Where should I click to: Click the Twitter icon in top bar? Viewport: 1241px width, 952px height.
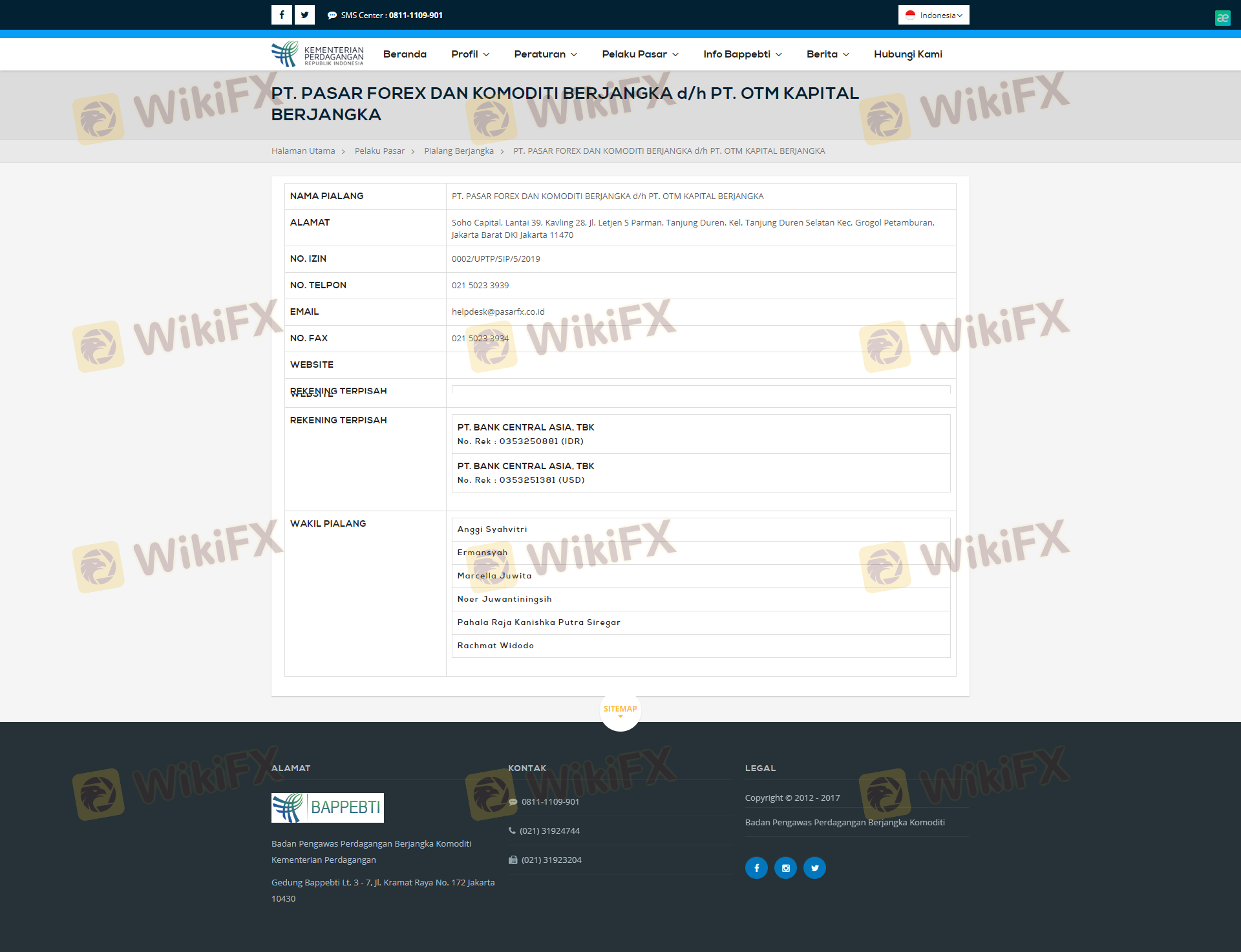pos(304,15)
